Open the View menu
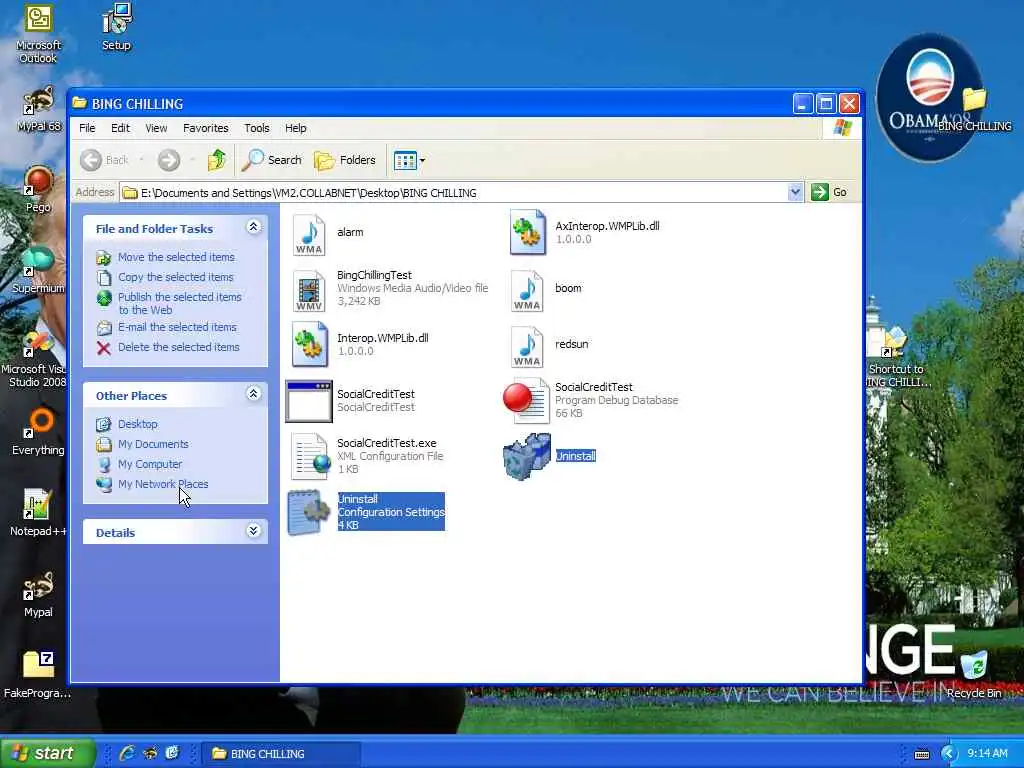The width and height of the screenshot is (1024, 768). [156, 128]
